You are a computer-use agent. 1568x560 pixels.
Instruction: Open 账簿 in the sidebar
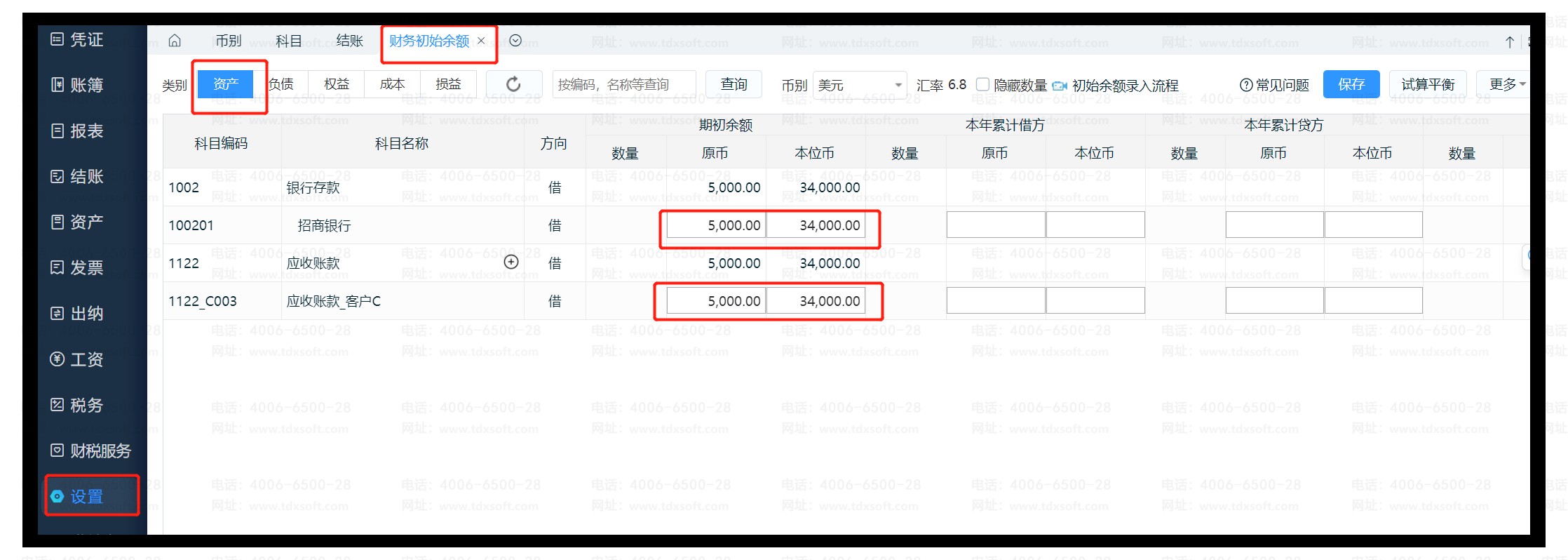click(x=78, y=85)
